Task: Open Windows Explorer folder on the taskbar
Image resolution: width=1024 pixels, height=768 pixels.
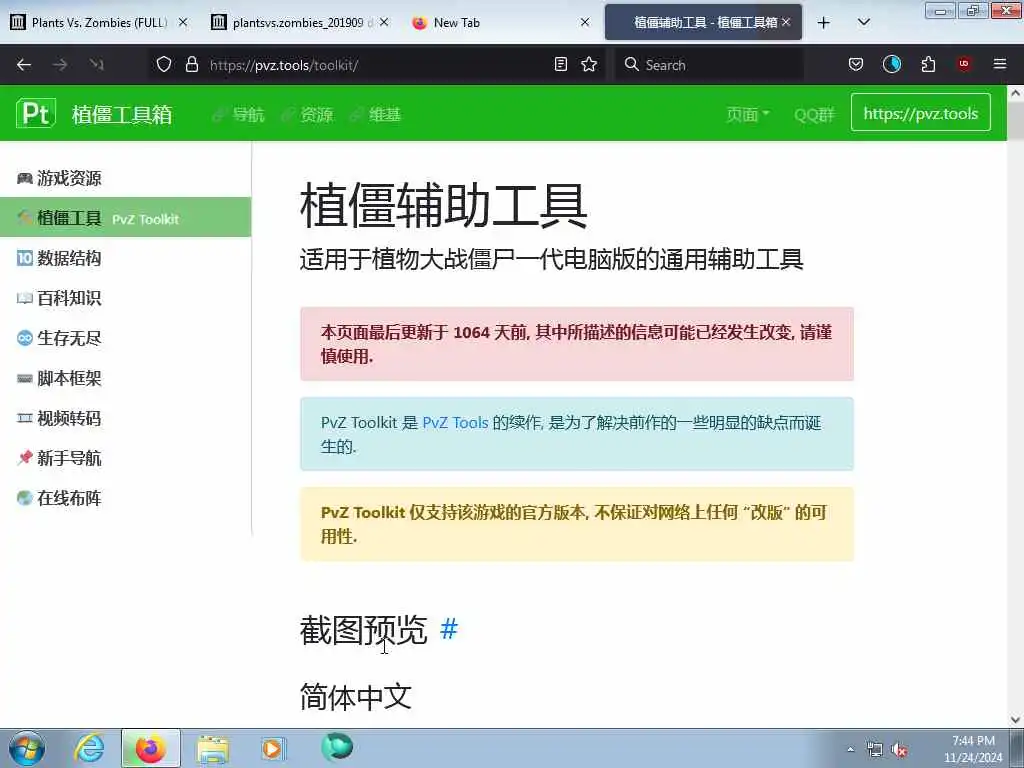Action: point(213,748)
